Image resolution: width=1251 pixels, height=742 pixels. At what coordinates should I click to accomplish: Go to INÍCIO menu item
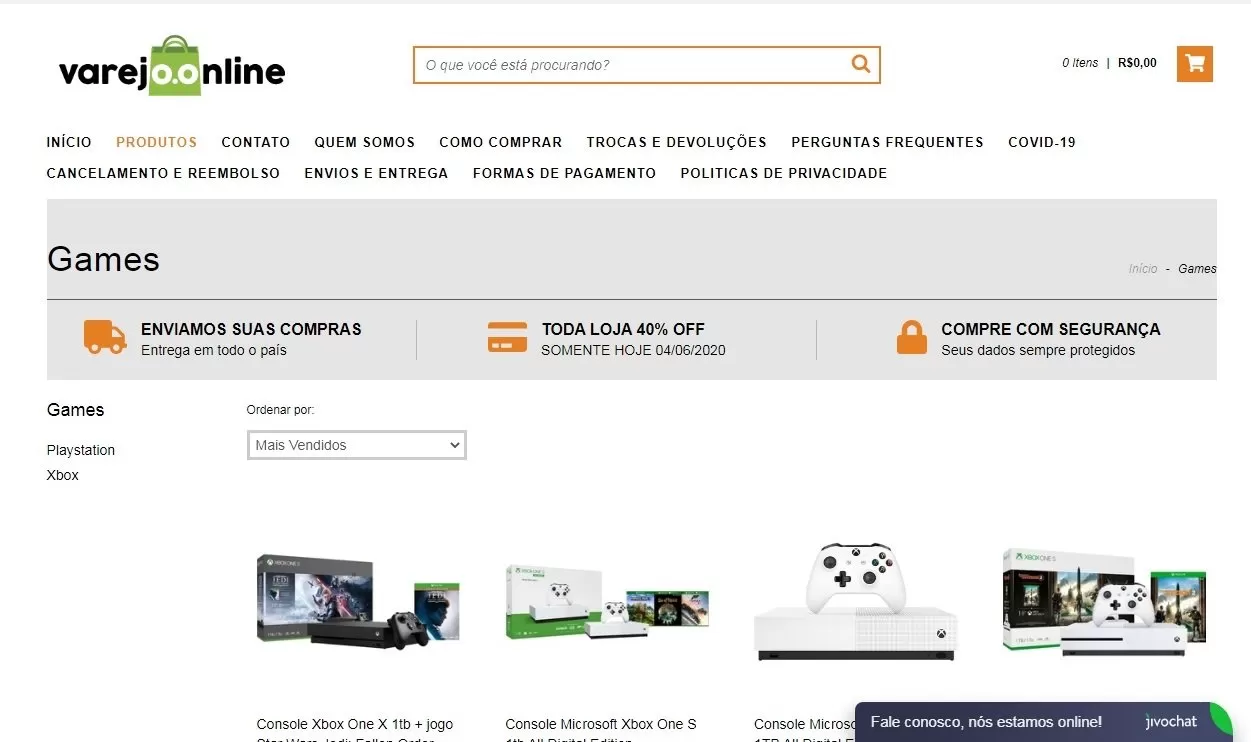69,142
